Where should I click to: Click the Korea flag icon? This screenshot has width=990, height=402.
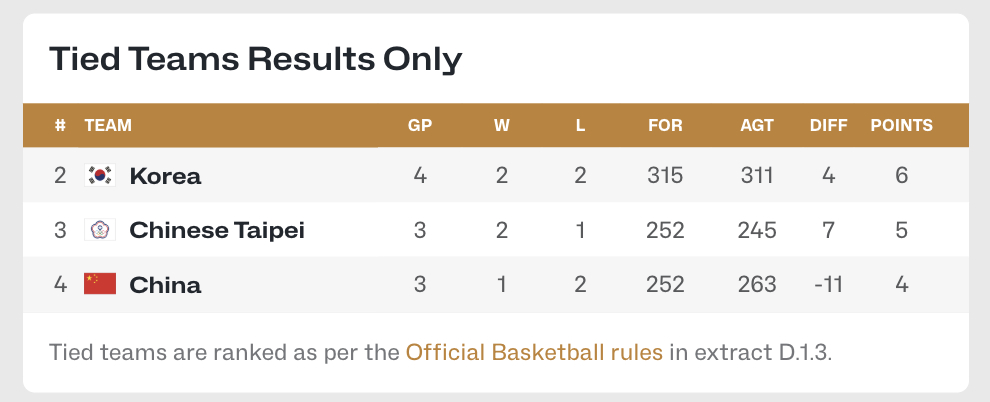click(100, 175)
